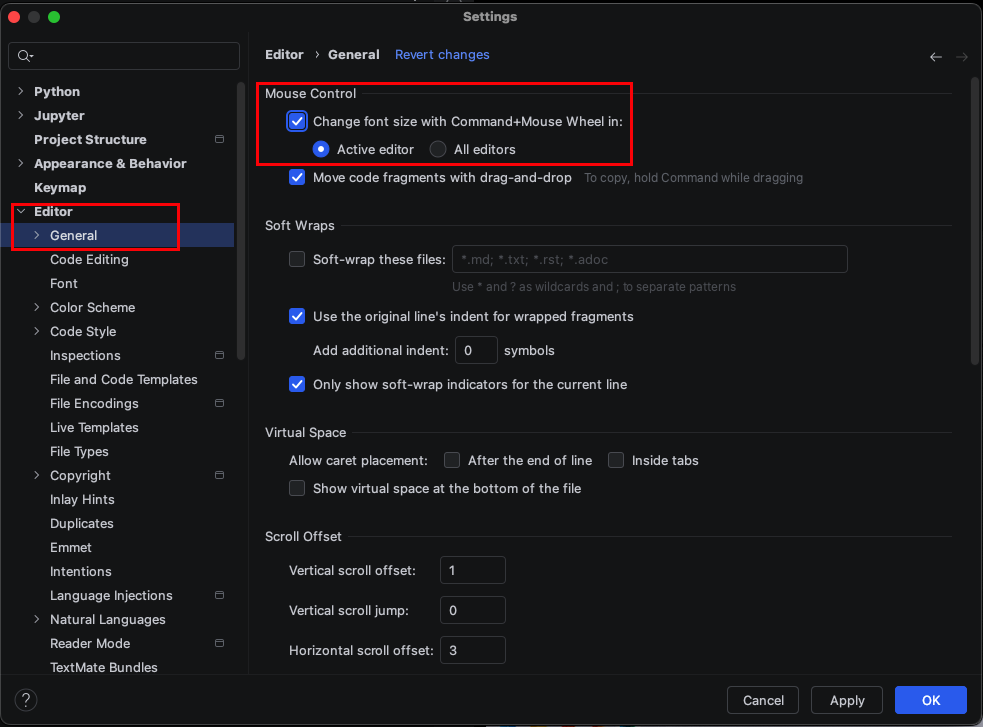
Task: Select the All editors radio button
Action: [x=438, y=149]
